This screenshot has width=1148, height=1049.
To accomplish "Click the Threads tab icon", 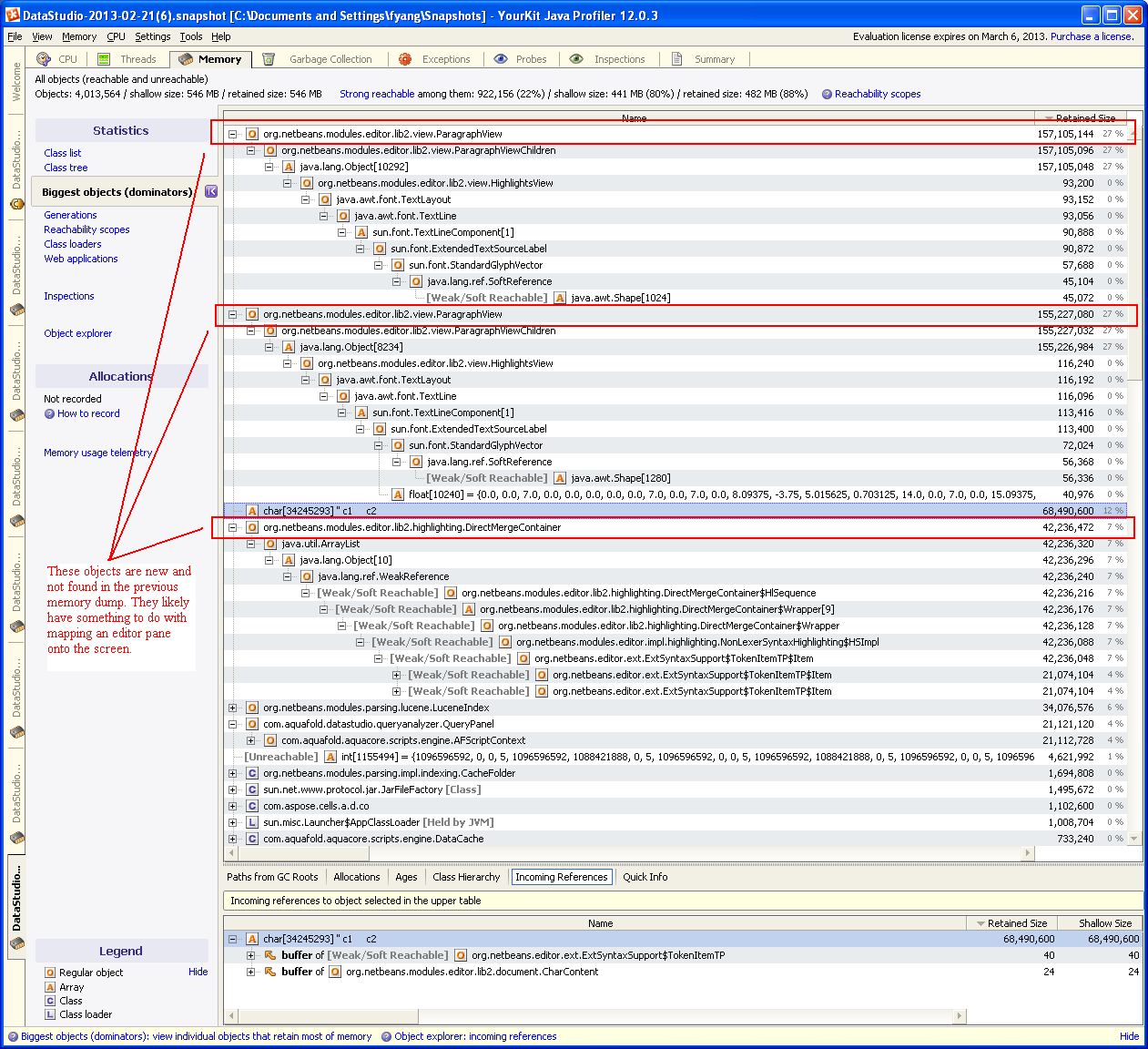I will pos(104,59).
